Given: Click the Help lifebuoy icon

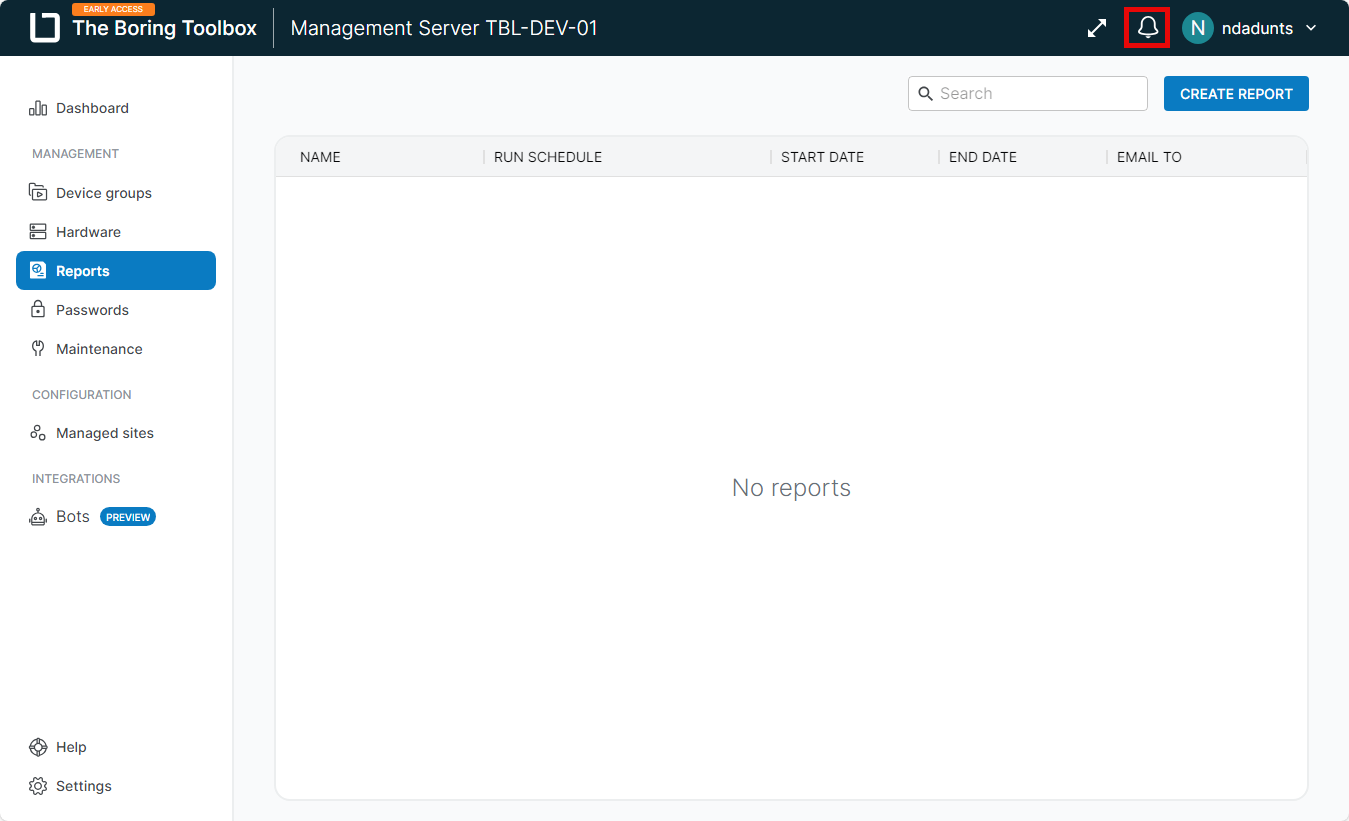Looking at the screenshot, I should (x=38, y=747).
